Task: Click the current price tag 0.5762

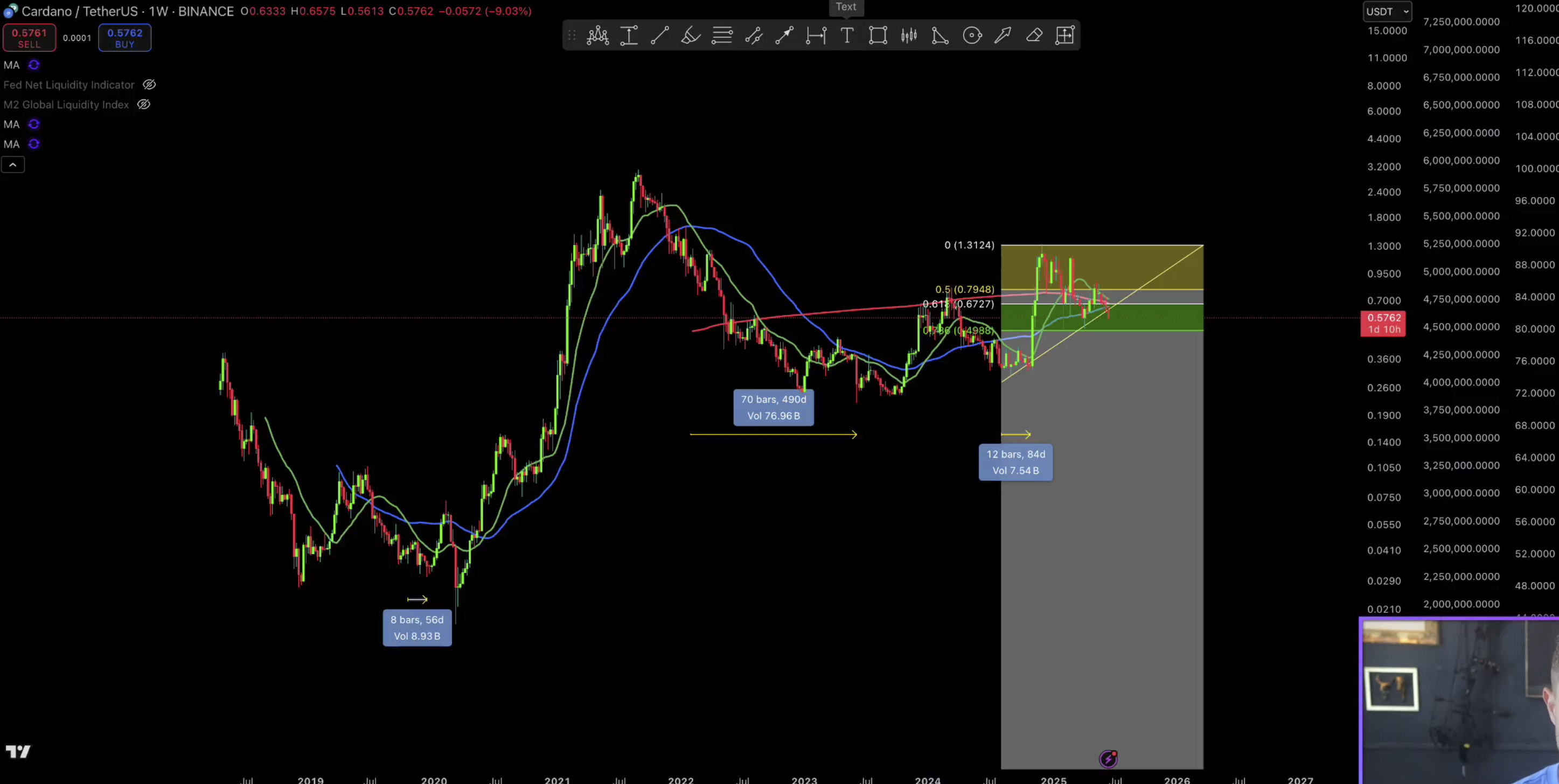Action: click(x=1383, y=323)
